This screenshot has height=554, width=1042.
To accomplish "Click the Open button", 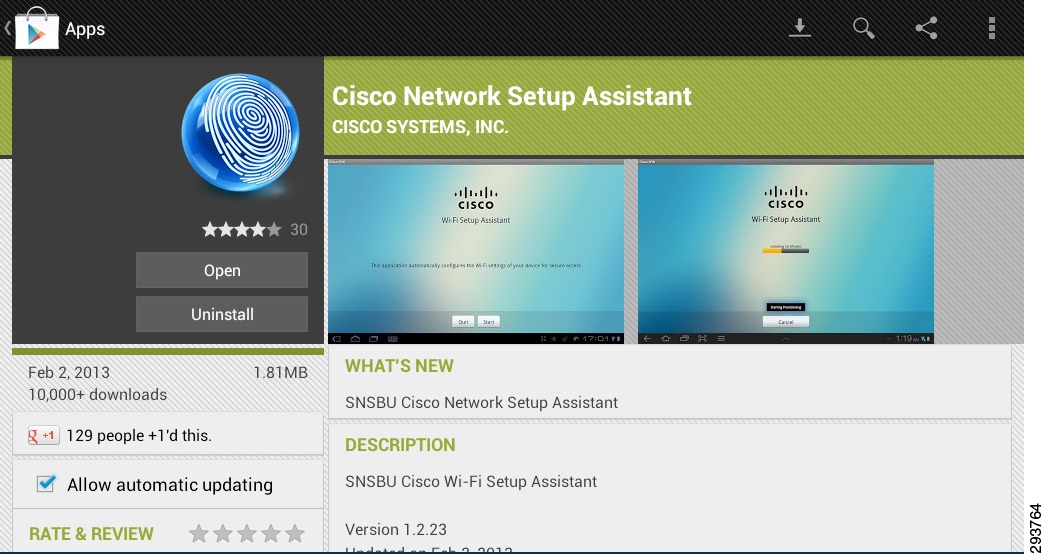I will click(222, 270).
